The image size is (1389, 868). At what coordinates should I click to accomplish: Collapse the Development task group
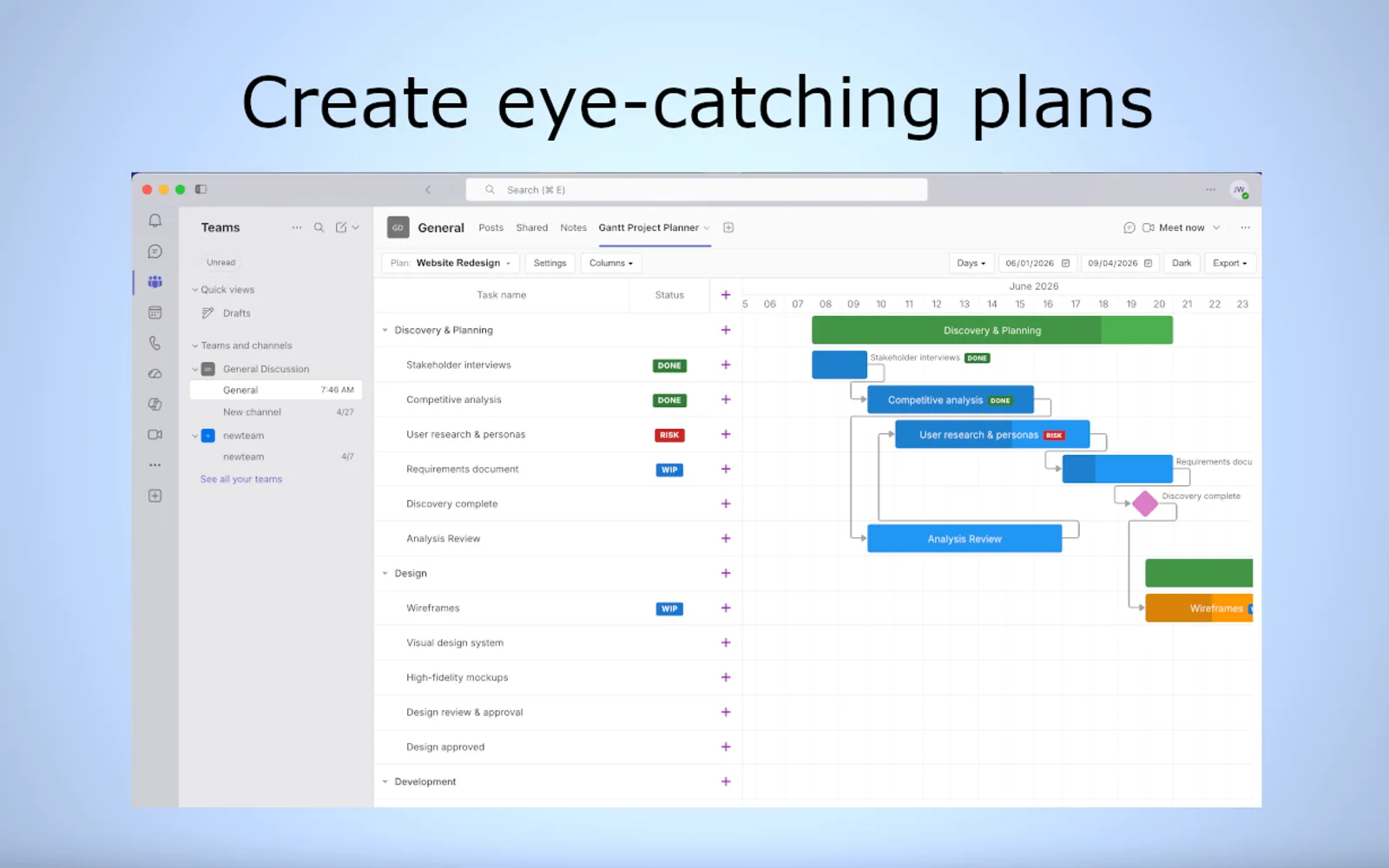click(x=385, y=782)
